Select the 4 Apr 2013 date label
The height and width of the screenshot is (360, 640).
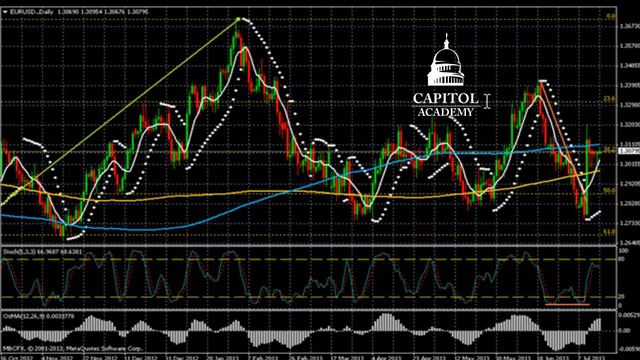(388, 358)
